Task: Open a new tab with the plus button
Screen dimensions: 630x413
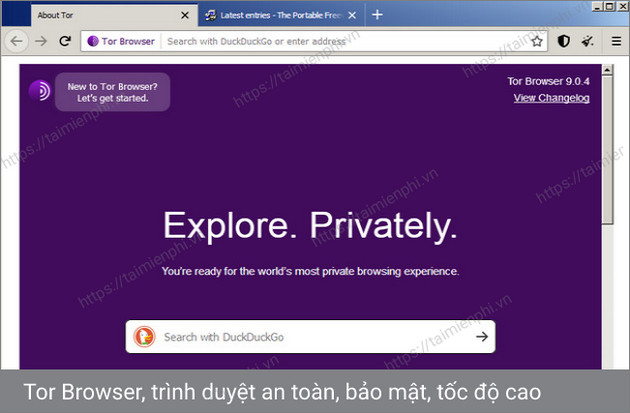Action: (377, 15)
